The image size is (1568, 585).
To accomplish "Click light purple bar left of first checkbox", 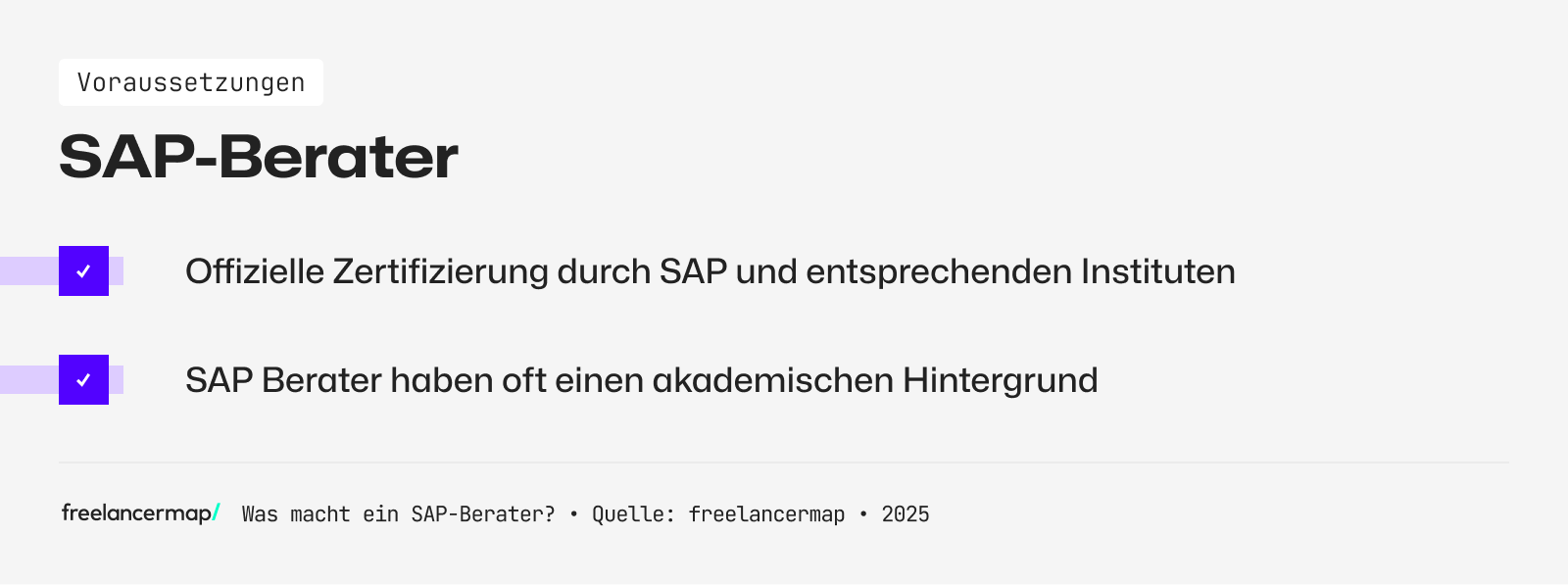I will [x=28, y=271].
